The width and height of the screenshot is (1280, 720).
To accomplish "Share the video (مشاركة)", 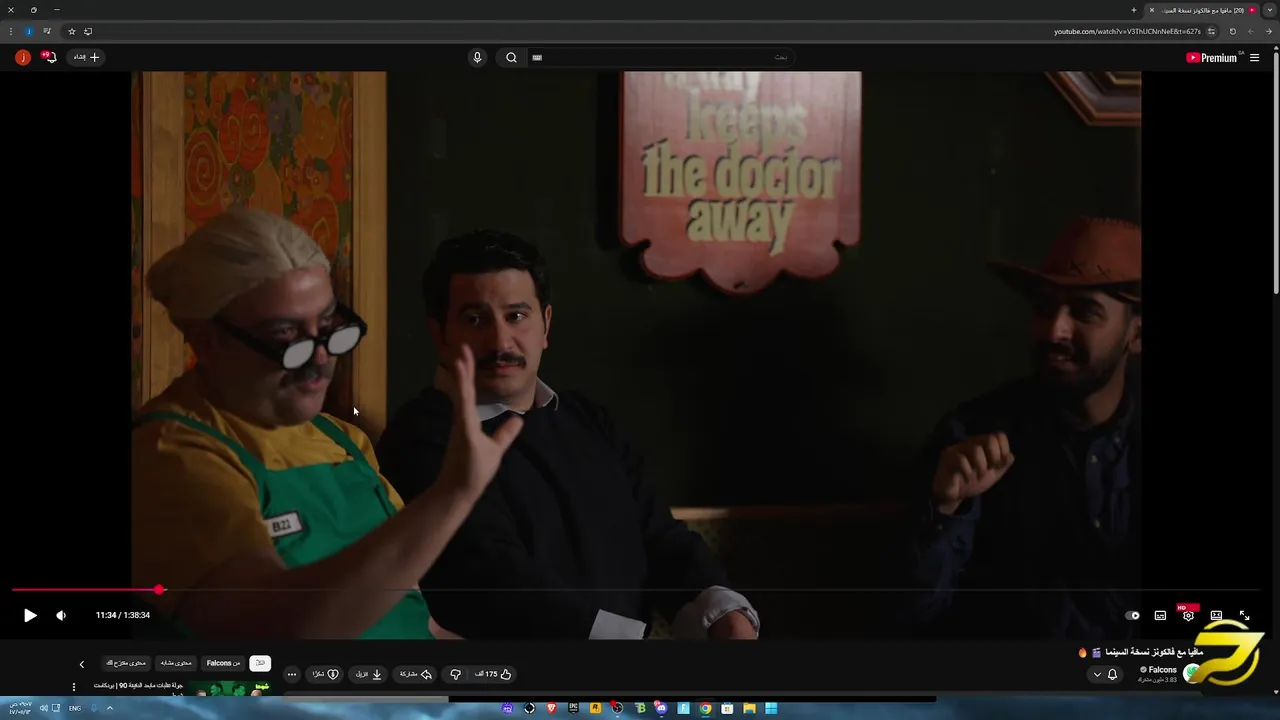I will tap(416, 674).
